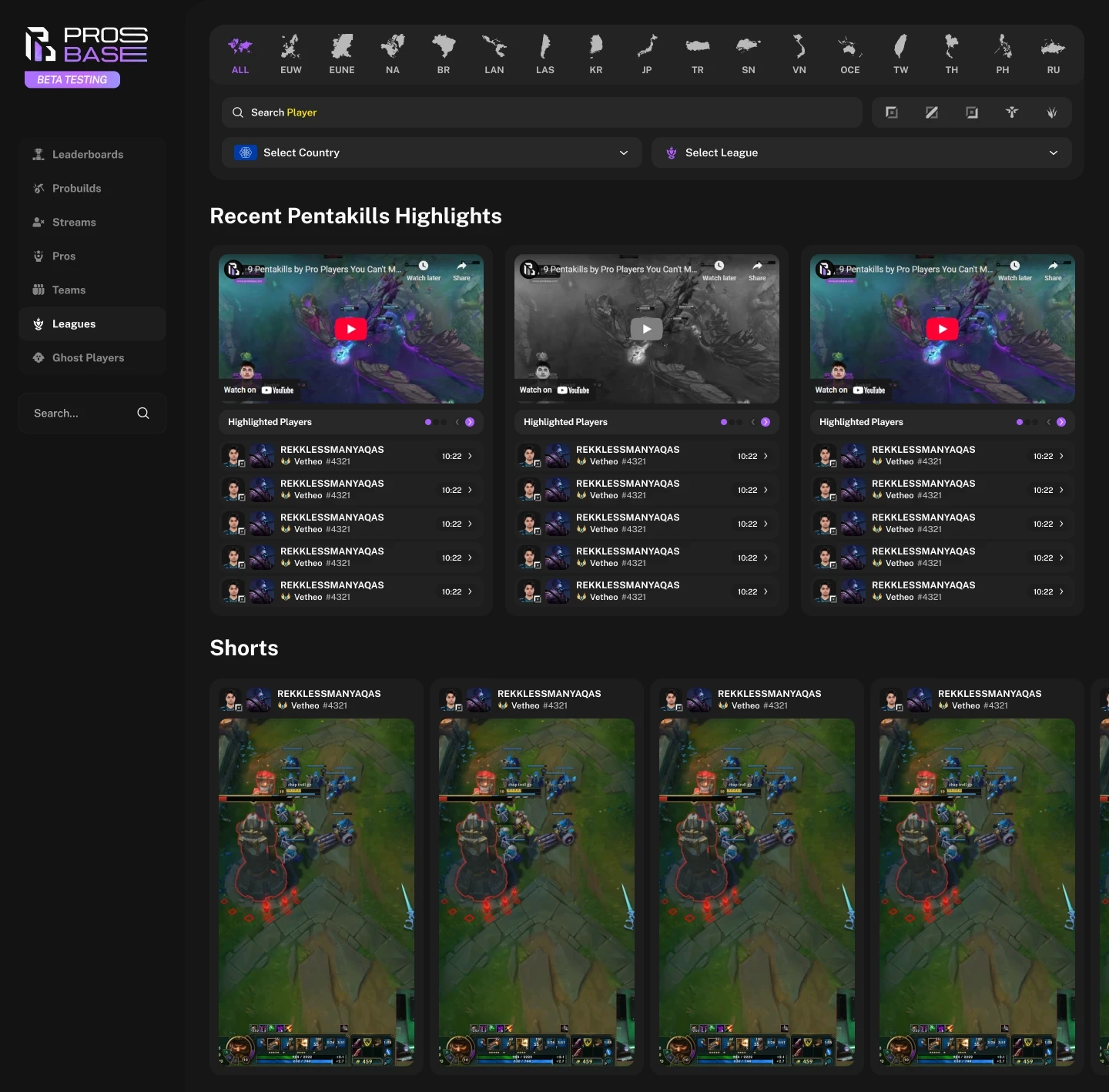The height and width of the screenshot is (1092, 1109).
Task: Play the third pentakills YouTube video
Action: click(x=942, y=329)
